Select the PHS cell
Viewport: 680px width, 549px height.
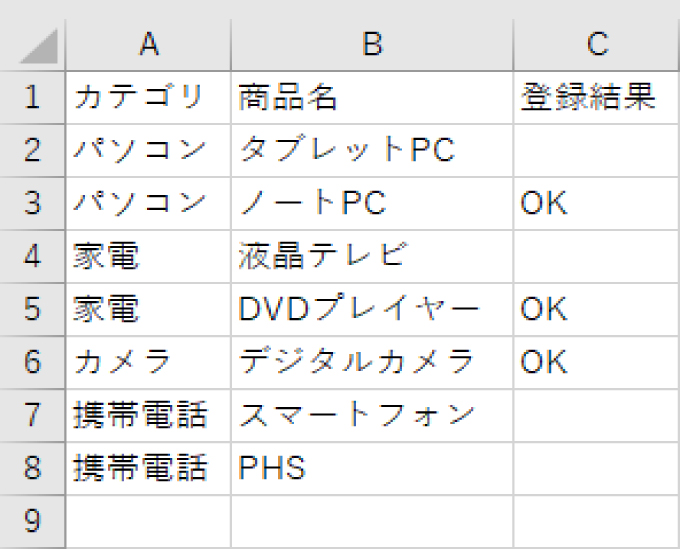(x=372, y=468)
